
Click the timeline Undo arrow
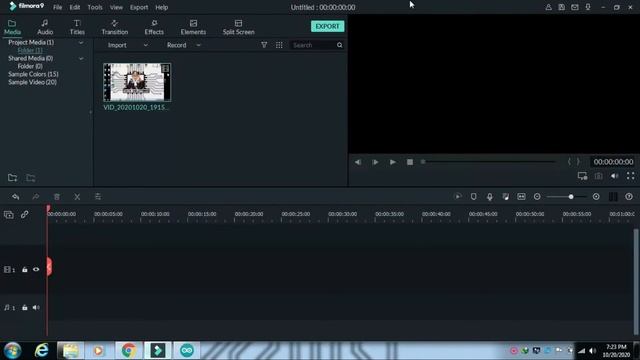(16, 197)
